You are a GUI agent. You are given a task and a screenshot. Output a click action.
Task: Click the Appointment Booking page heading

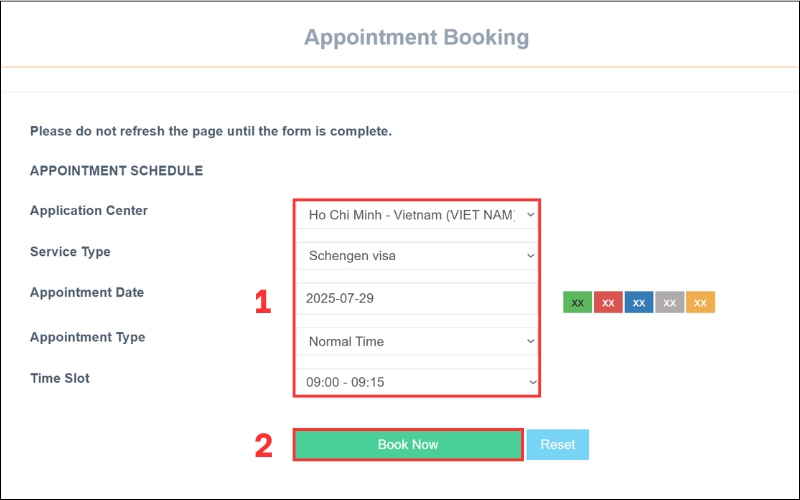pos(416,38)
